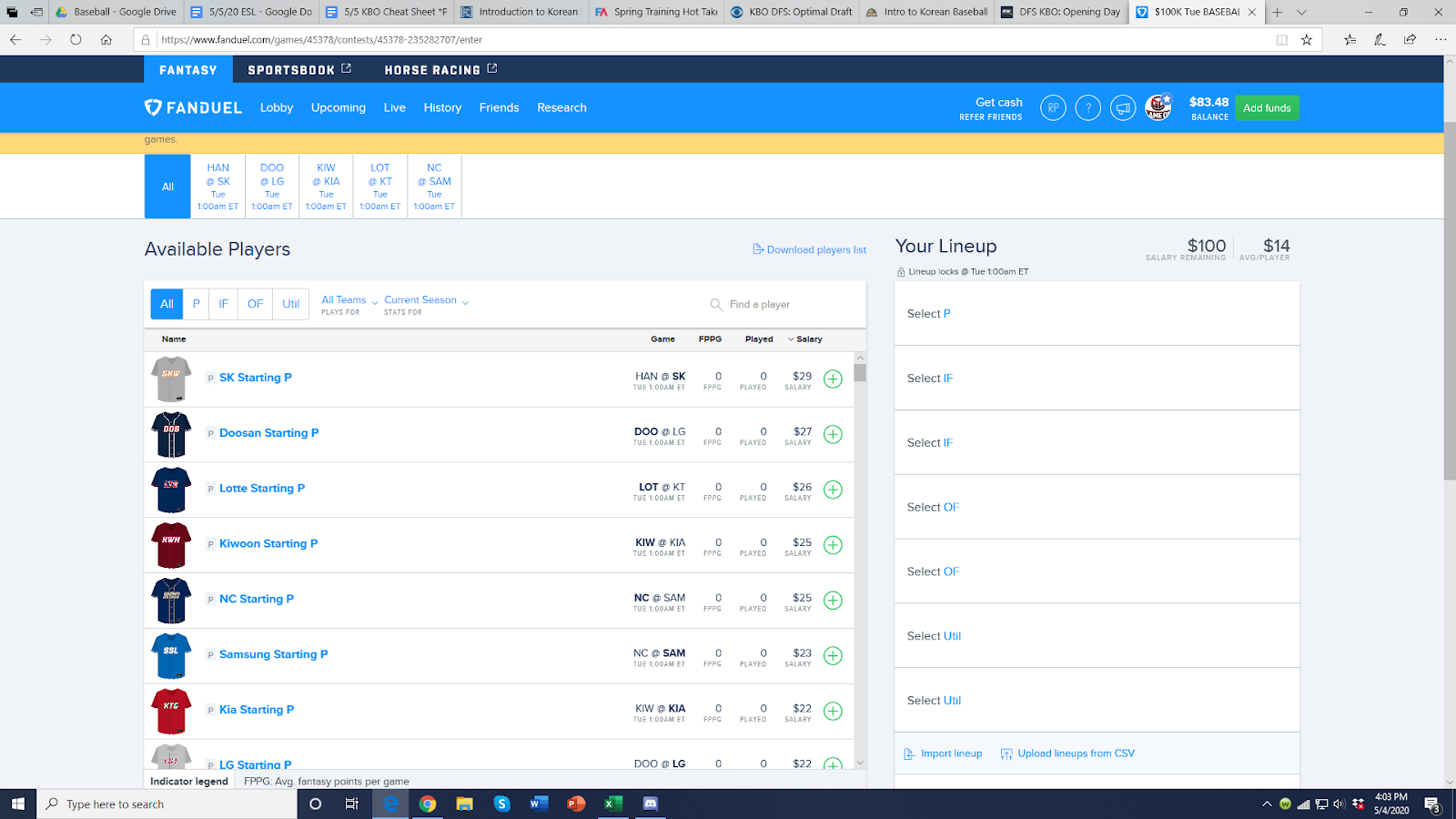Open the user profile avatar
1456x819 pixels.
pos(1158,107)
